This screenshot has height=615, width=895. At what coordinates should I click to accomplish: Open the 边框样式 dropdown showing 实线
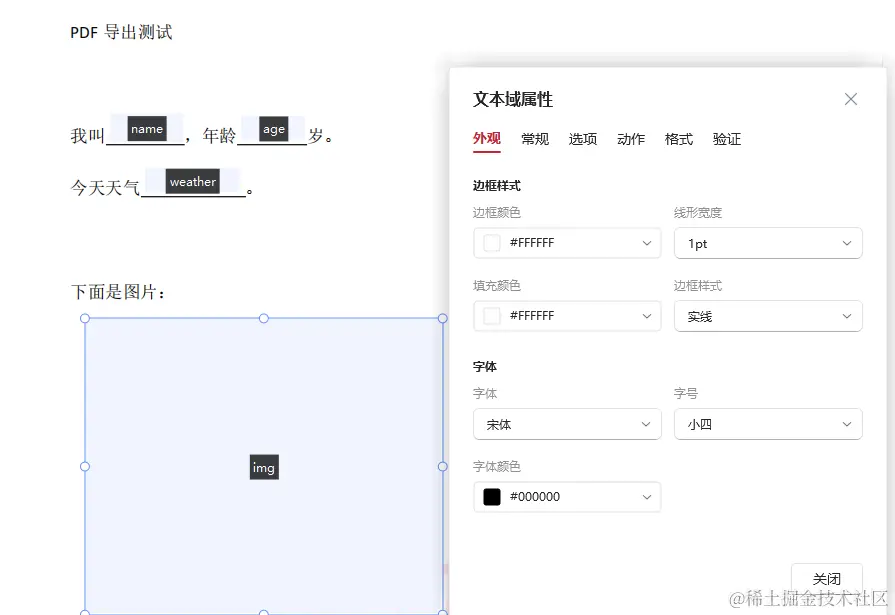tap(768, 316)
